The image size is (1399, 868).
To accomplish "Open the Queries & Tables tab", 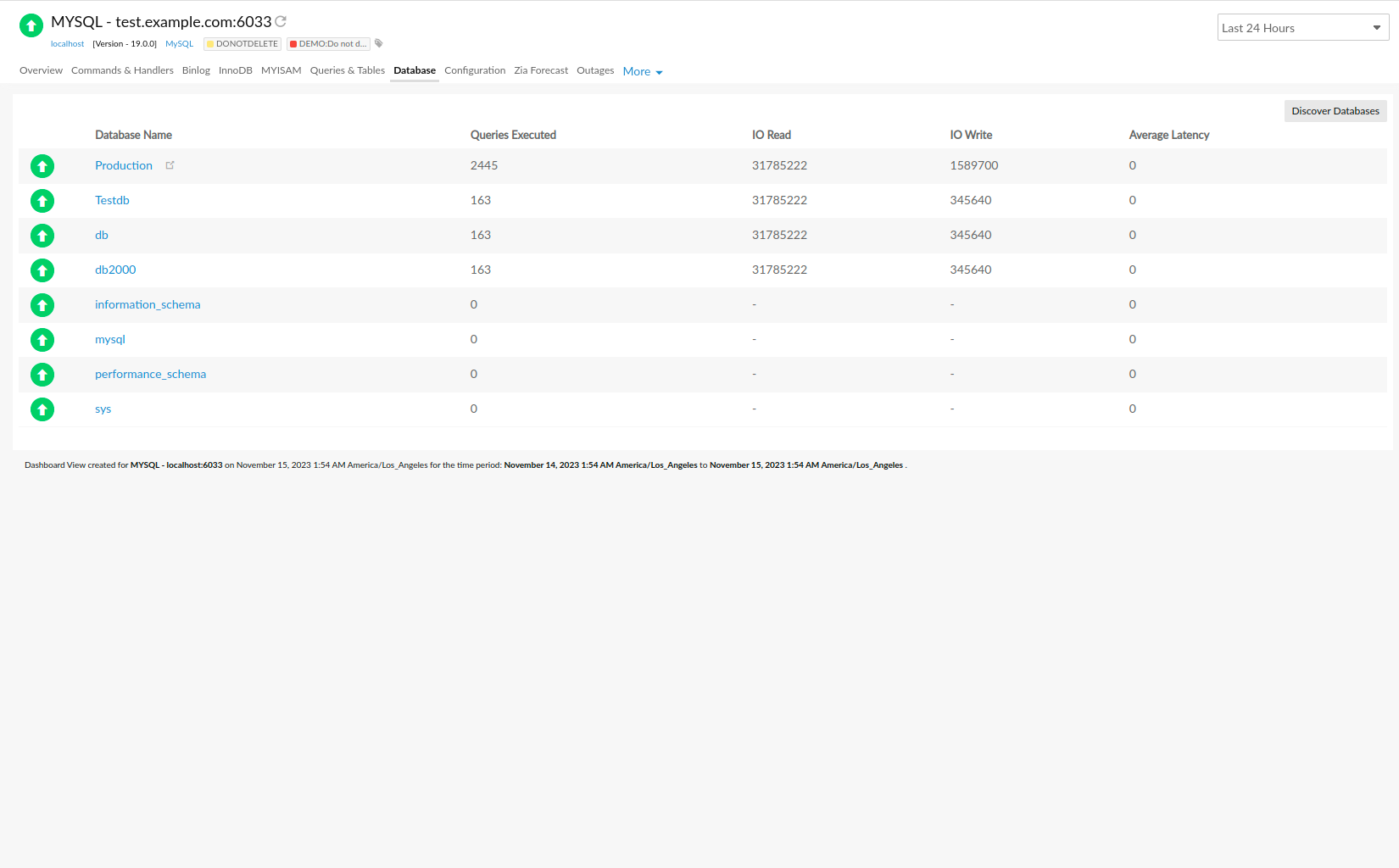I will [x=347, y=70].
